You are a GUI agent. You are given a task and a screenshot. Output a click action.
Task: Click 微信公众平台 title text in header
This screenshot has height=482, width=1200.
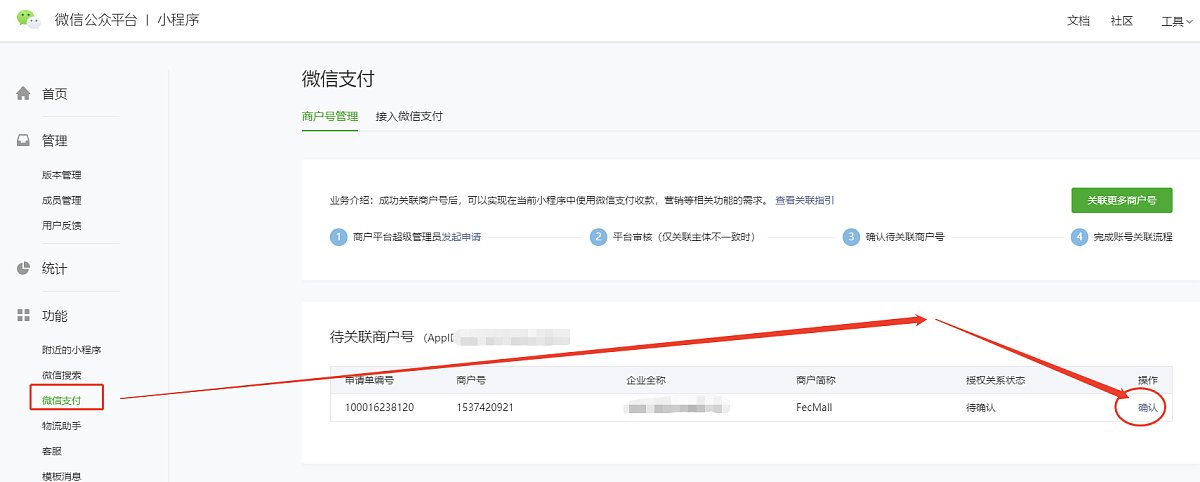pyautogui.click(x=97, y=20)
